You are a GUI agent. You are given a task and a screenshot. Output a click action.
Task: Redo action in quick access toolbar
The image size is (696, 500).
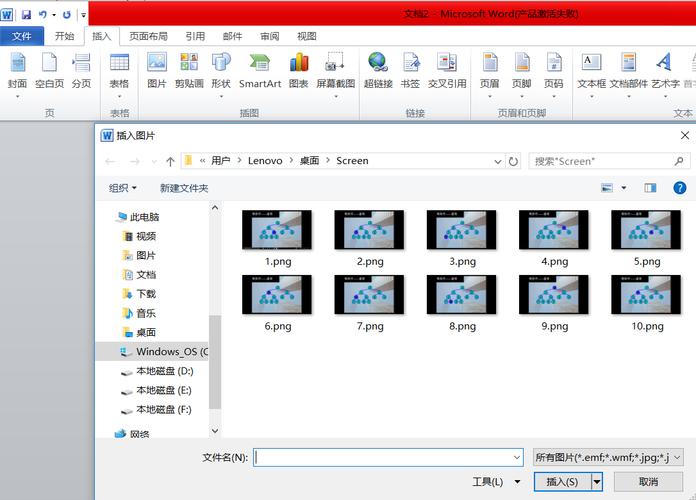tap(67, 15)
